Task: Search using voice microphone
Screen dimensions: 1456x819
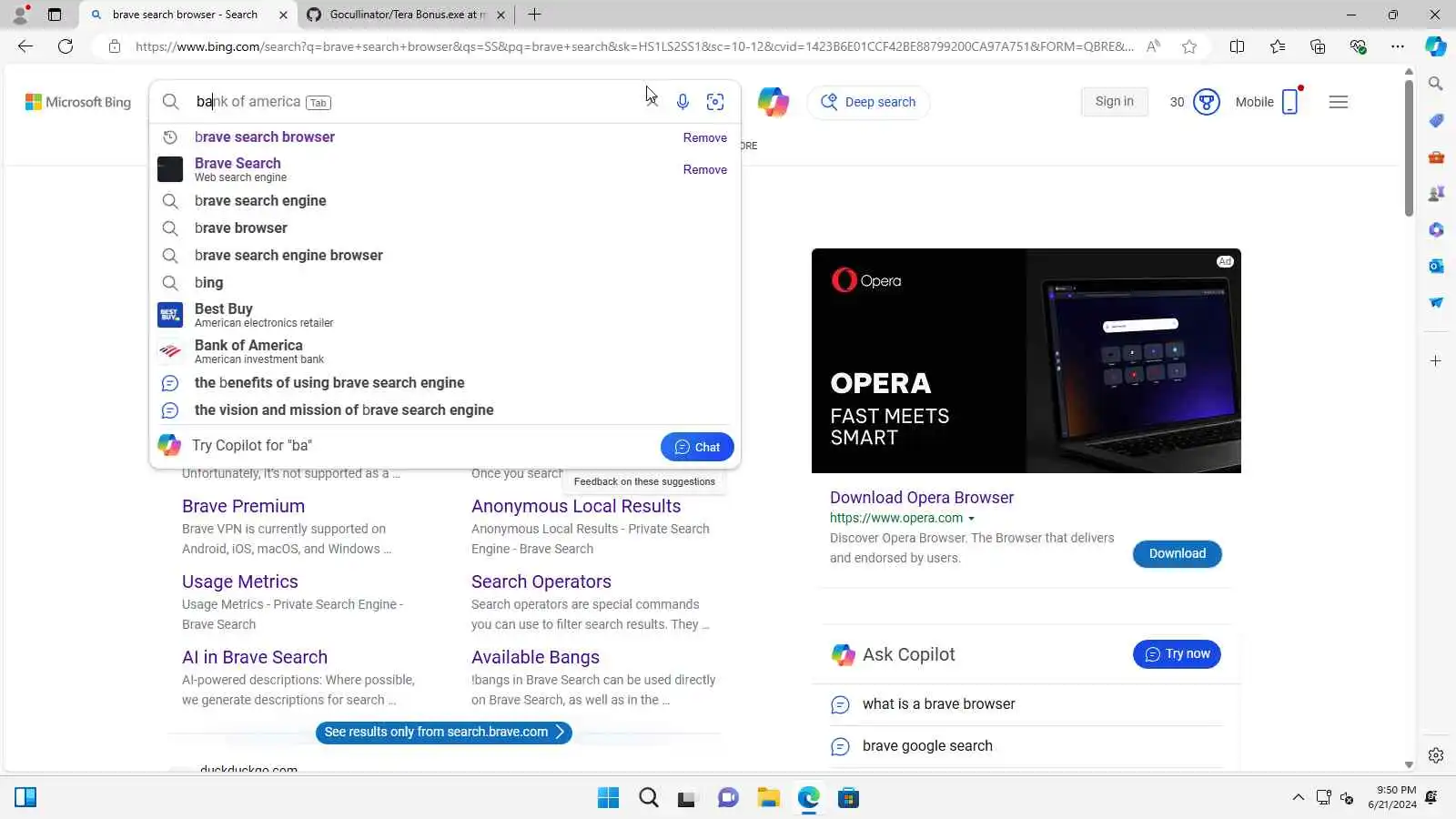Action: pyautogui.click(x=682, y=102)
